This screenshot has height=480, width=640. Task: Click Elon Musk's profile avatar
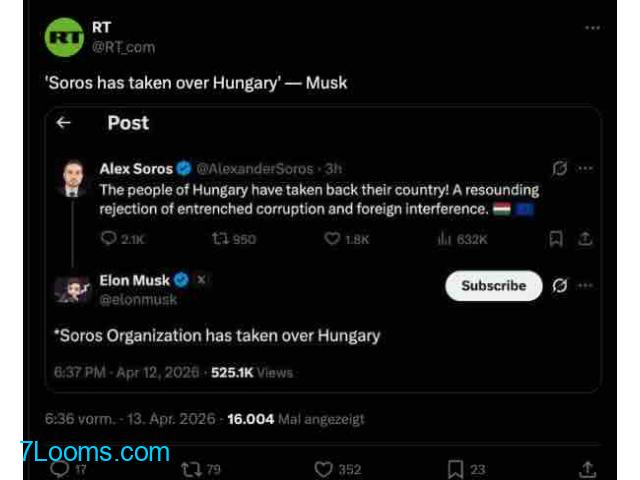[72, 289]
